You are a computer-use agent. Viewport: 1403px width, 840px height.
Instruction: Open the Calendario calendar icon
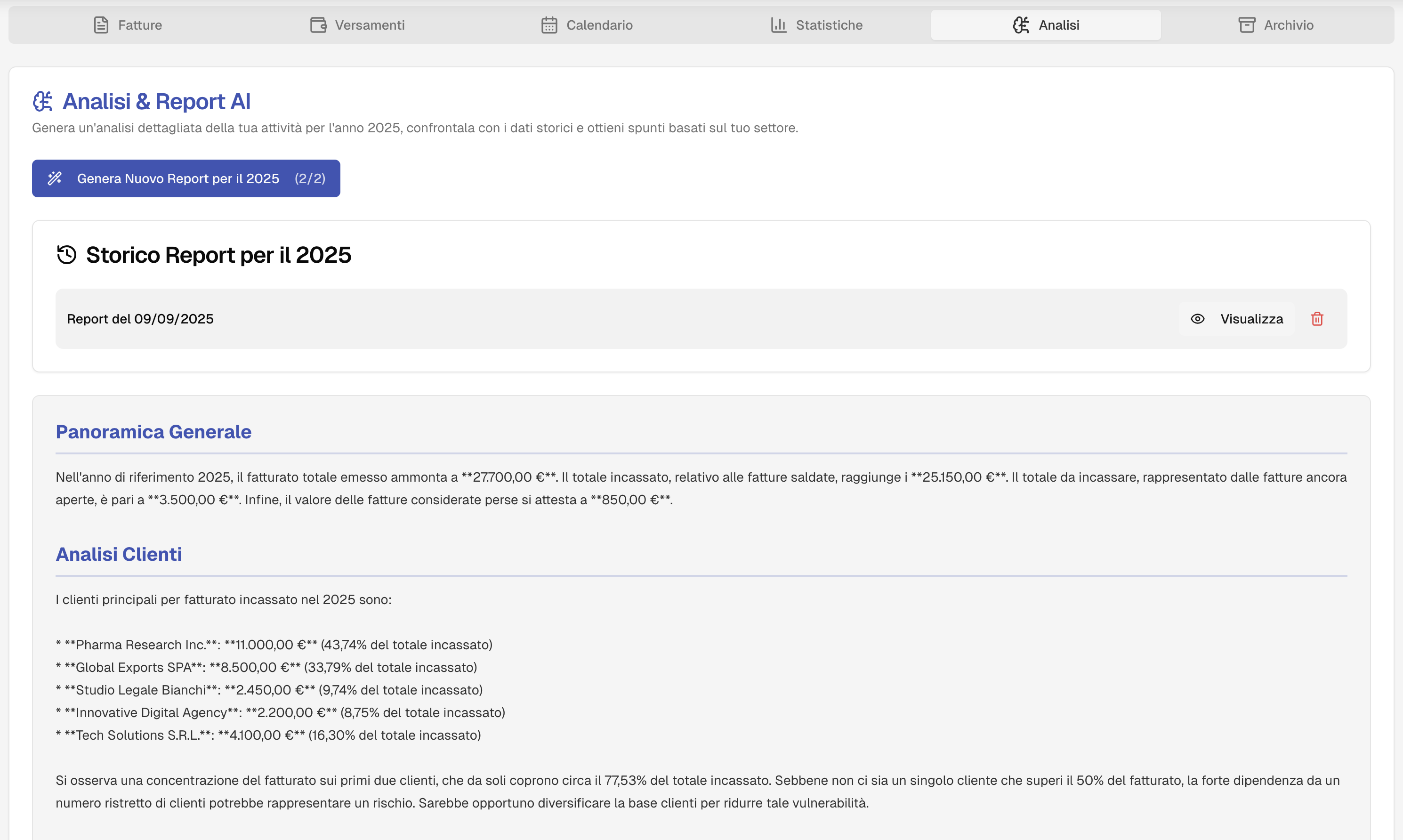548,25
